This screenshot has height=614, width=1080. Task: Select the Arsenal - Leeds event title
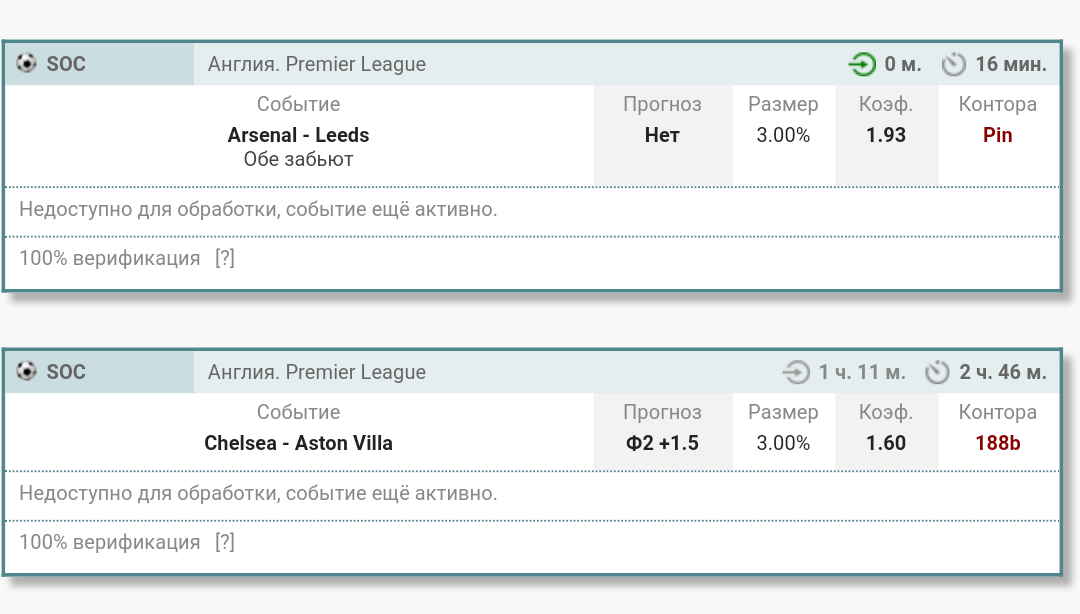(298, 135)
